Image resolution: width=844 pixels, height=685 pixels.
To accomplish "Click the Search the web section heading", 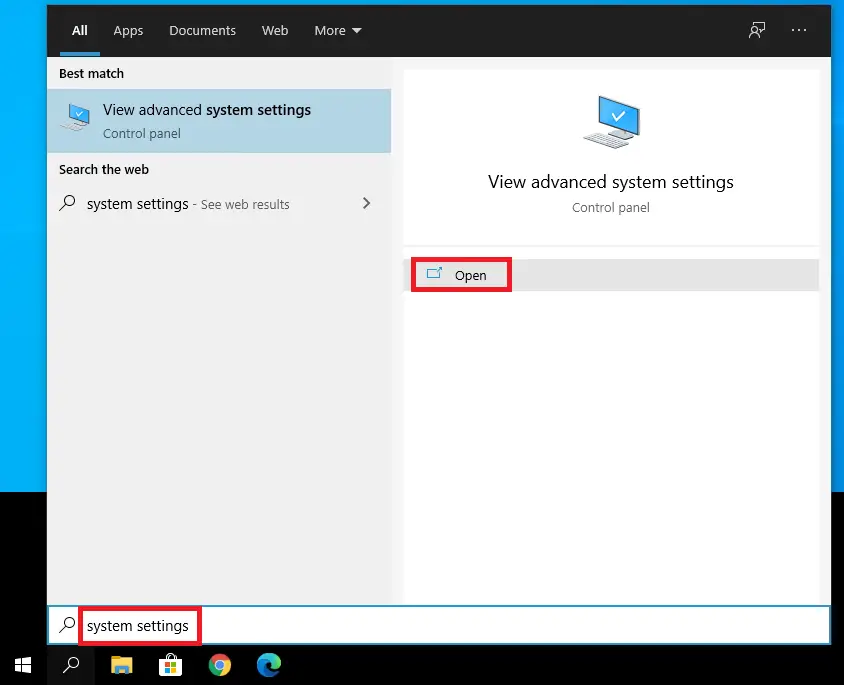I will coord(104,170).
